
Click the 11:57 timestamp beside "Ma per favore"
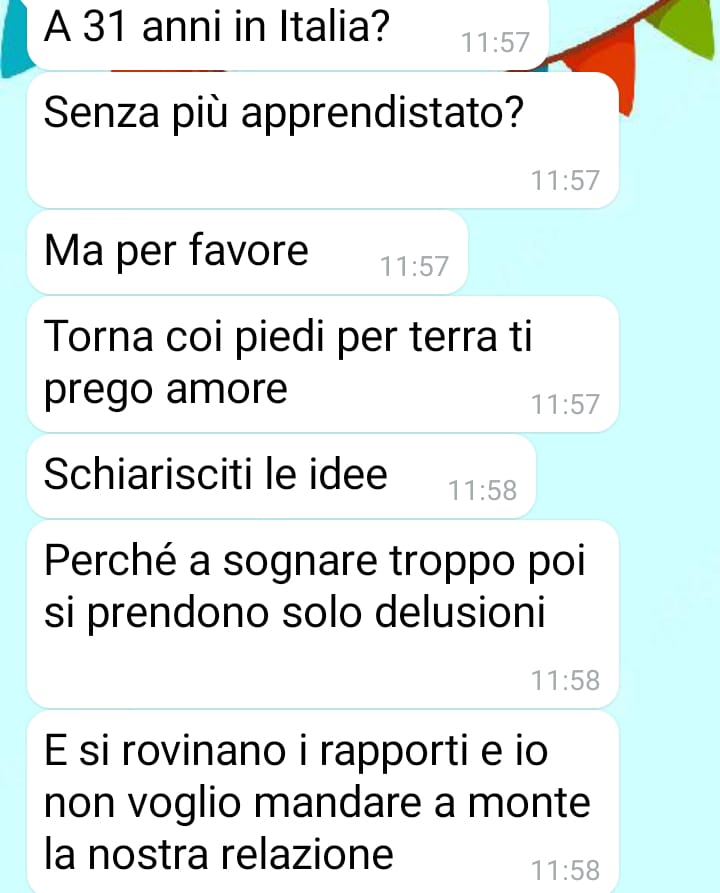coord(415,267)
